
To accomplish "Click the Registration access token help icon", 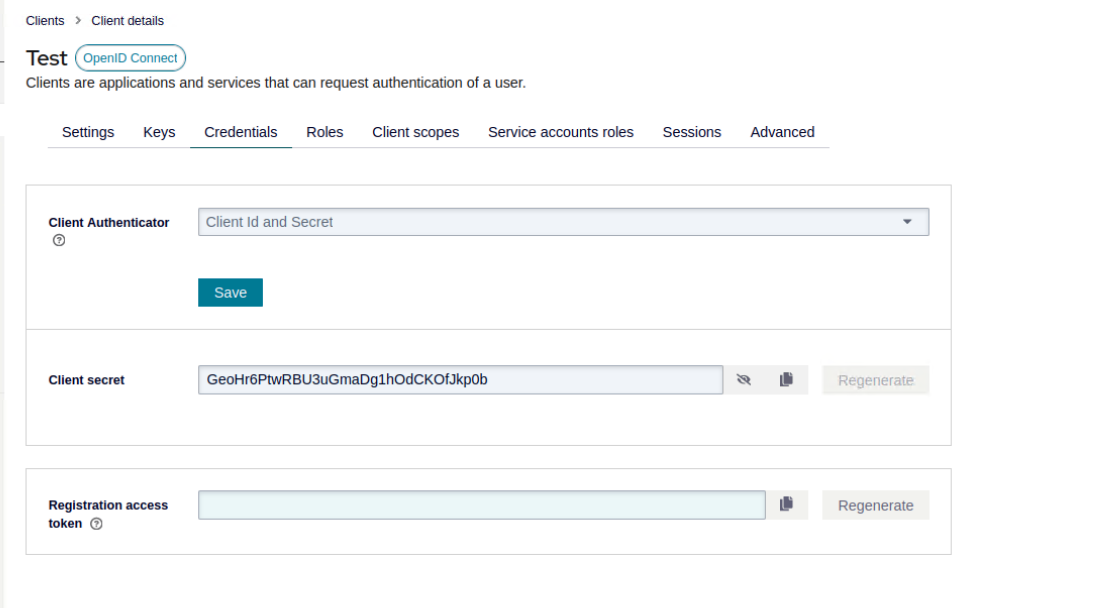I will point(96,523).
